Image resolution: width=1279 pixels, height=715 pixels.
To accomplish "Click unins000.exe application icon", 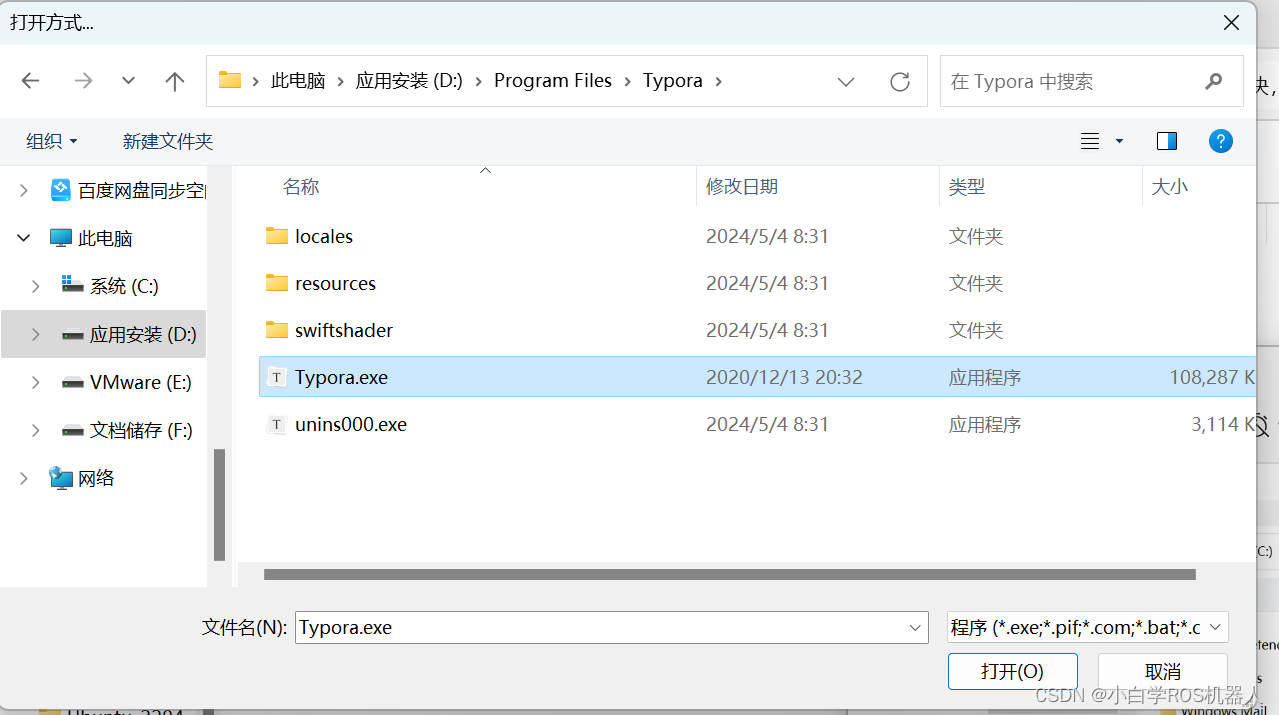I will coord(277,424).
